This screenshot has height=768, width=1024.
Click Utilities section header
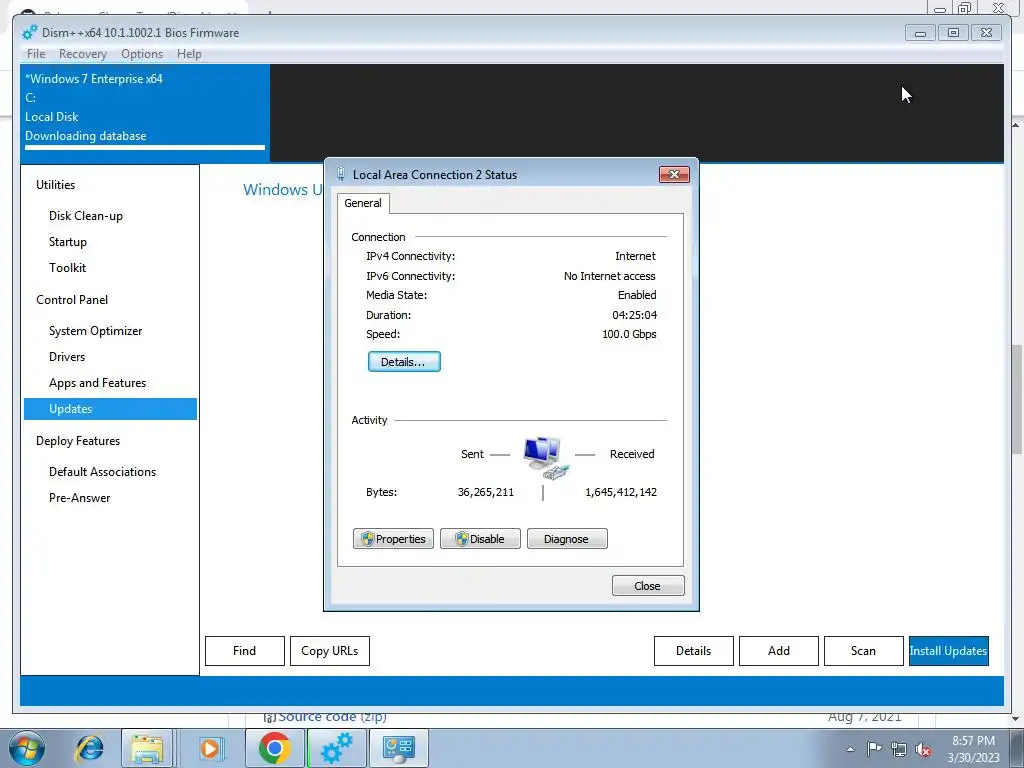click(x=56, y=185)
